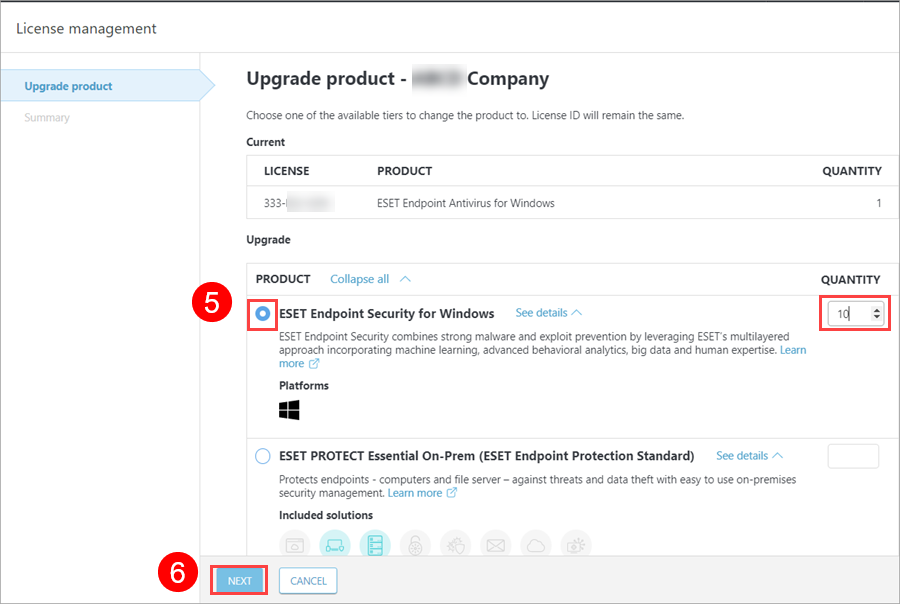Open Learn more link for ESET Endpoint Security
This screenshot has height=604, width=900.
793,350
